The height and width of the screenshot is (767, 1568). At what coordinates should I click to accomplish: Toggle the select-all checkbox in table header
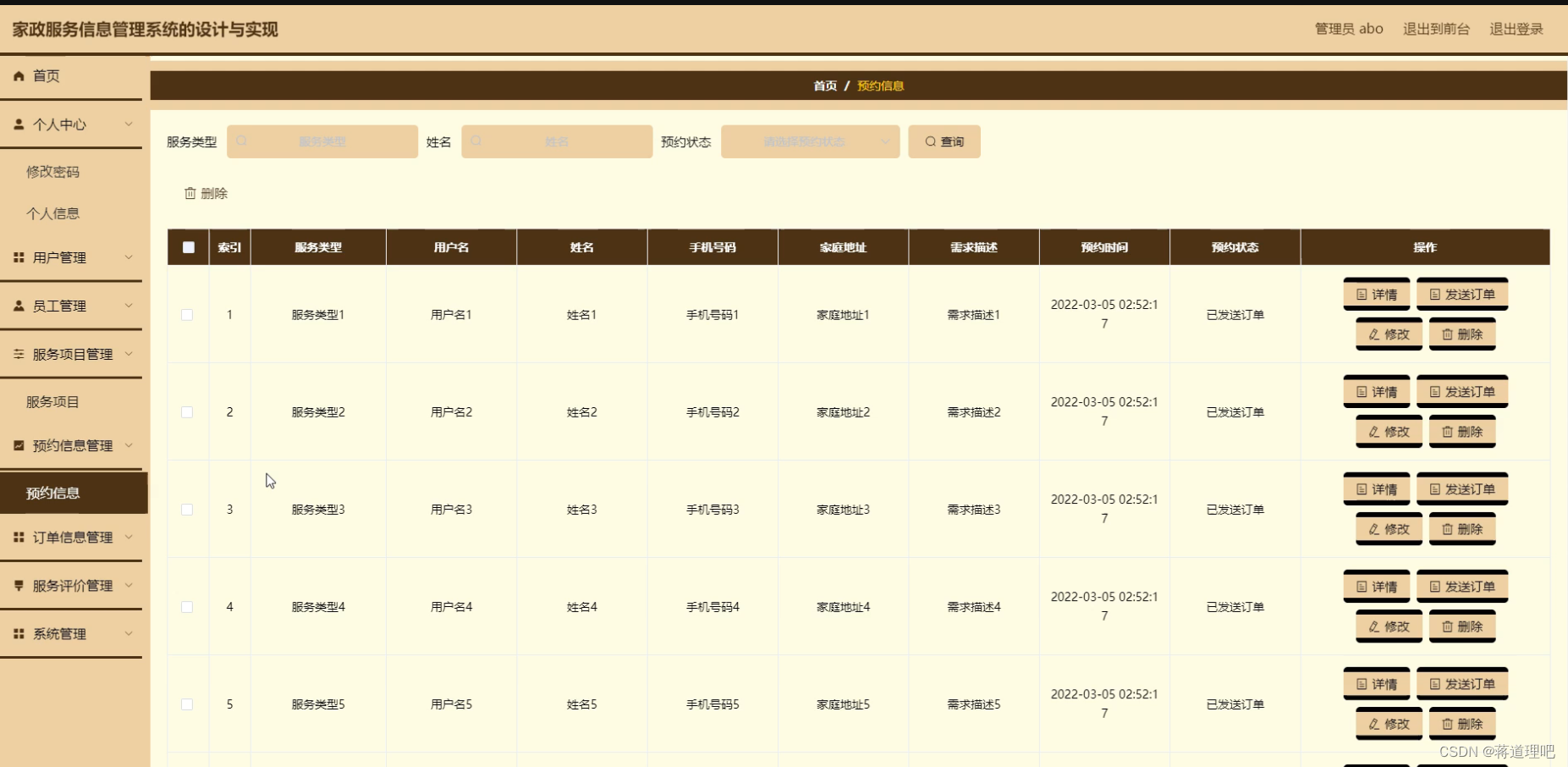188,247
